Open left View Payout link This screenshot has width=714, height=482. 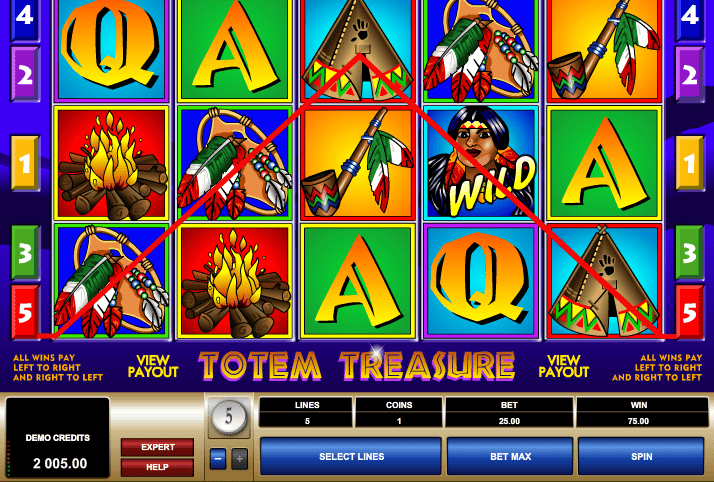point(153,366)
